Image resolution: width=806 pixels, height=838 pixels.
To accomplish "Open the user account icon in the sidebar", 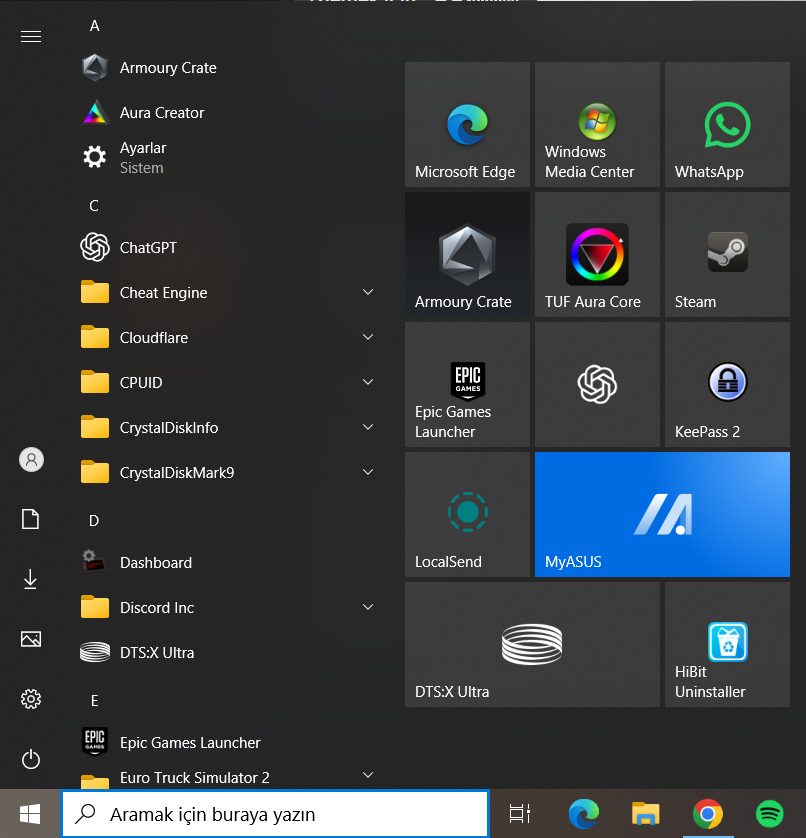I will [x=31, y=460].
